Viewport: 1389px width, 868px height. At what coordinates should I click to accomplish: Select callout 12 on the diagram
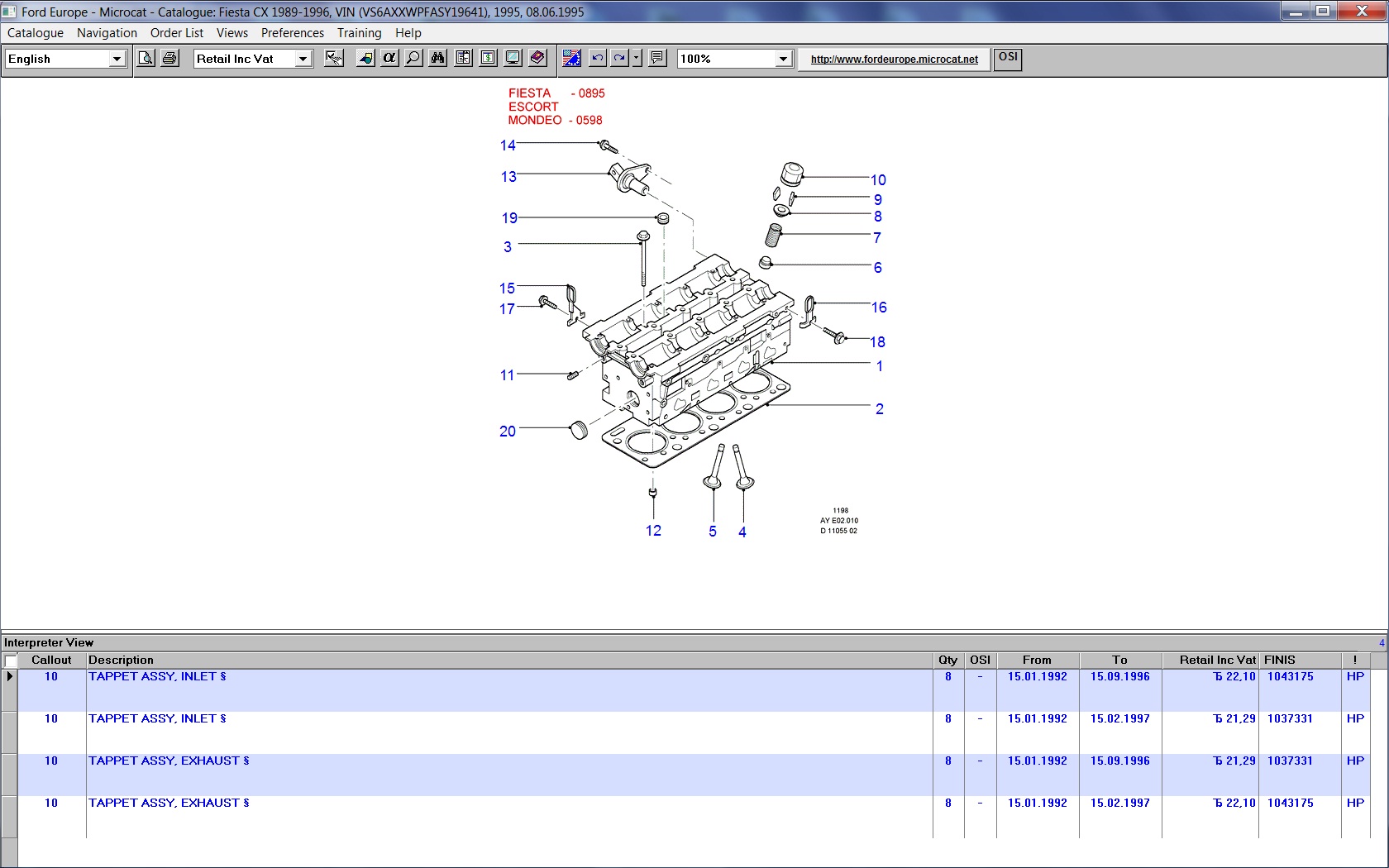[653, 531]
